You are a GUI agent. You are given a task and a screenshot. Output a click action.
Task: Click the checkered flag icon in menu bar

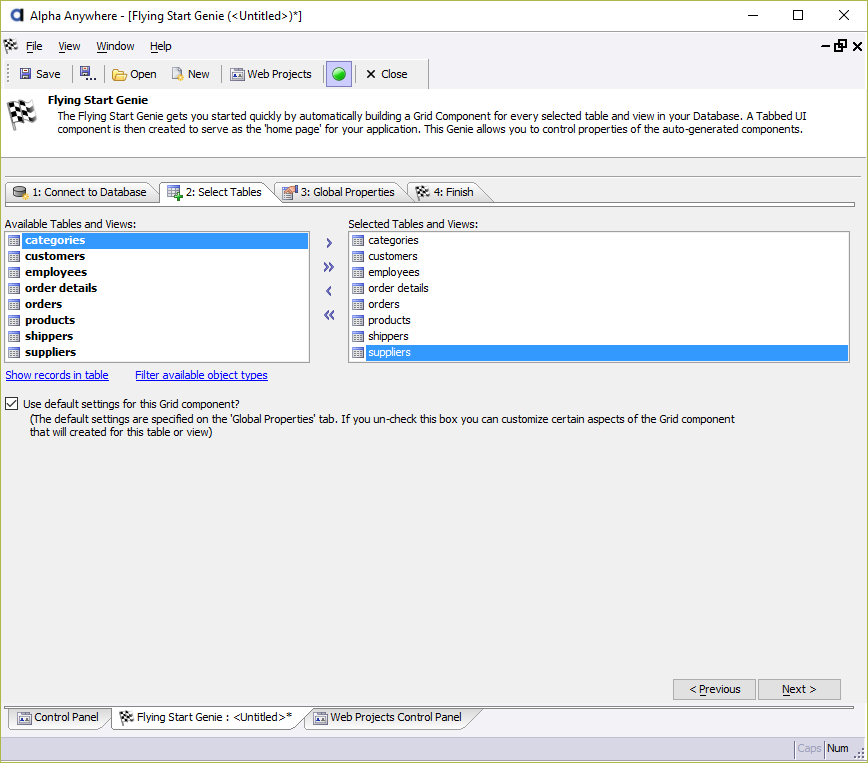tap(11, 46)
